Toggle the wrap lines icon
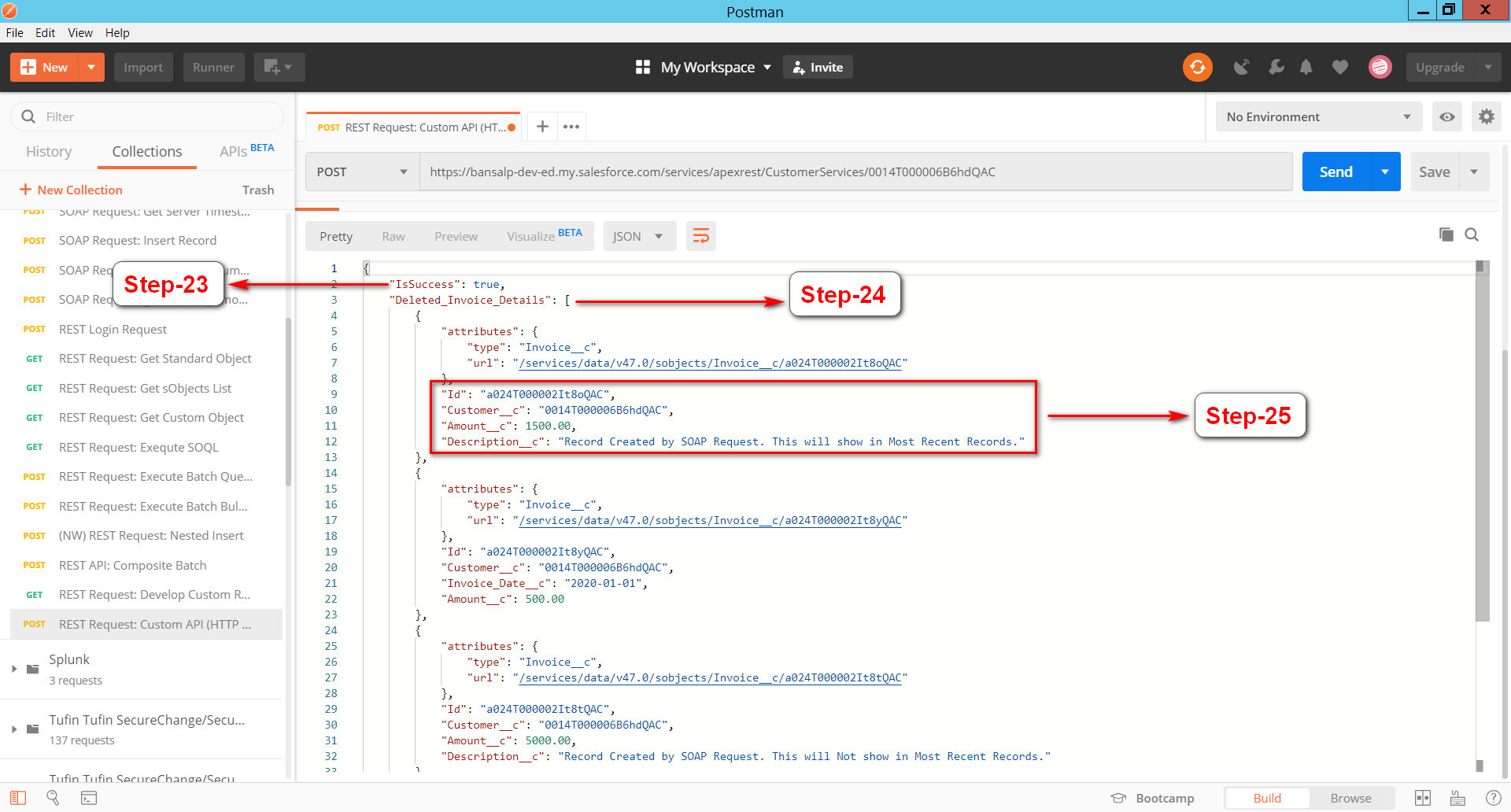Viewport: 1511px width, 812px height. pos(700,236)
